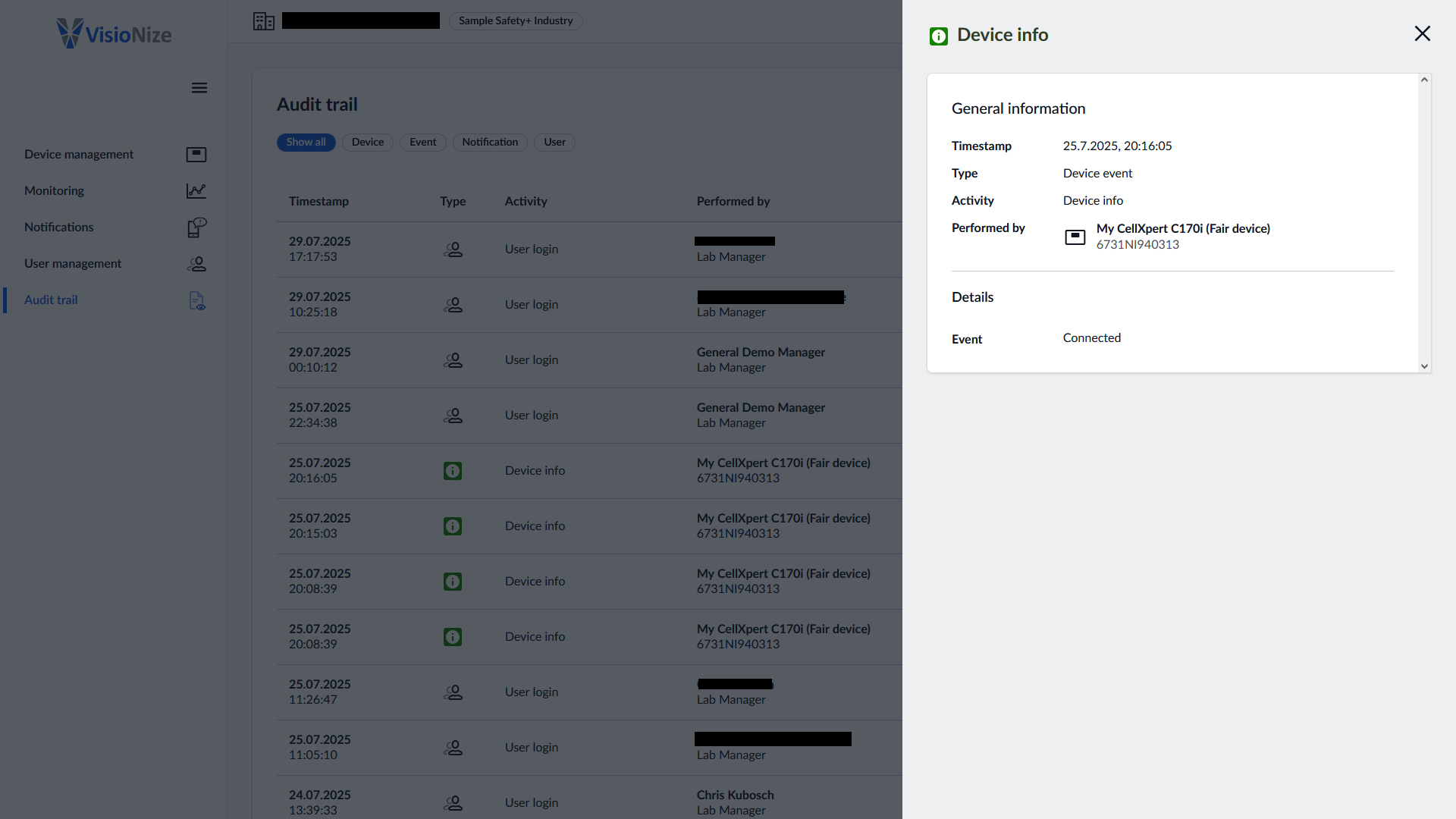1456x819 pixels.
Task: Select the User management icon
Action: [196, 263]
